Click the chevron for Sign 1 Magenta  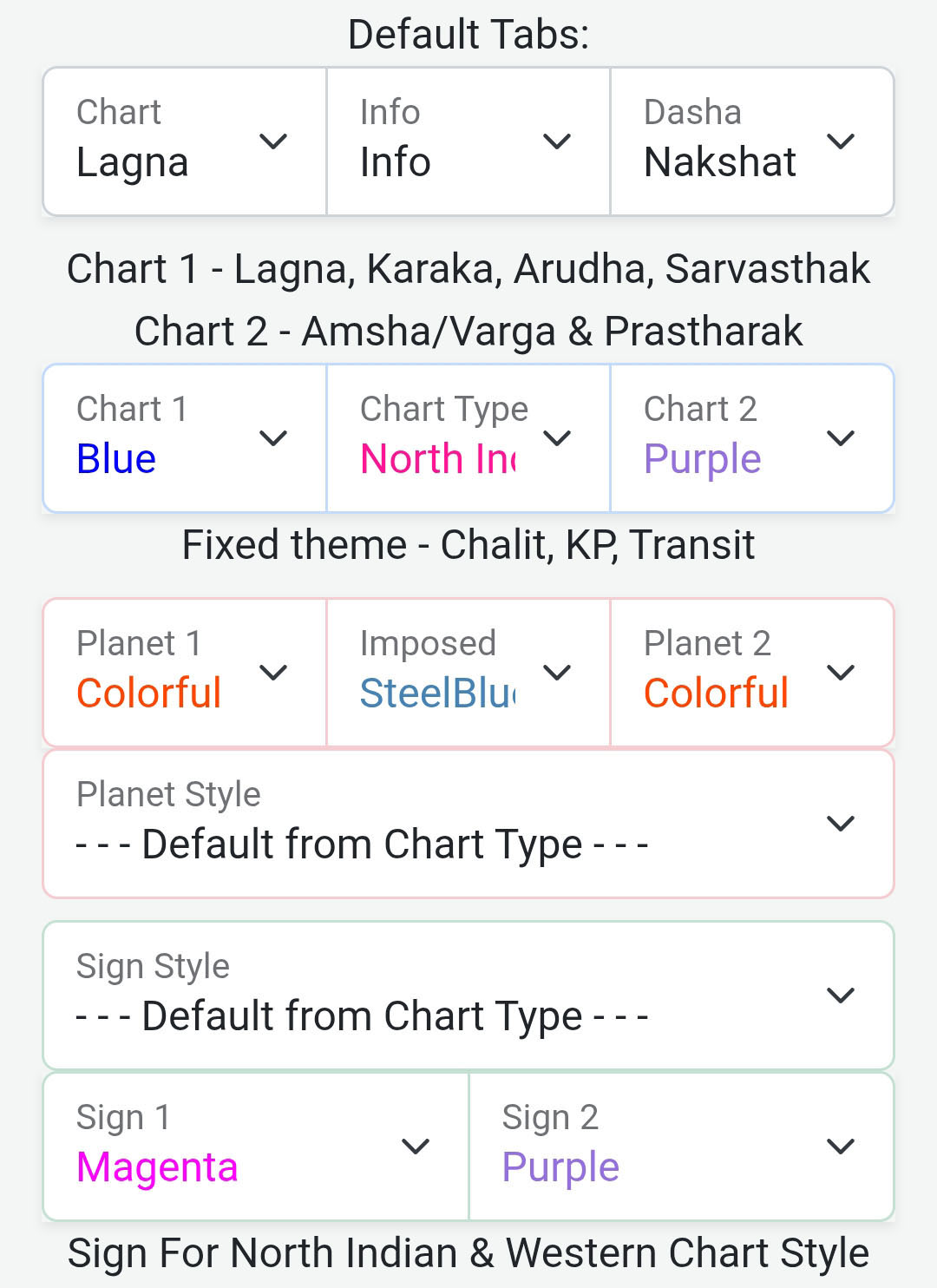pyautogui.click(x=416, y=1147)
